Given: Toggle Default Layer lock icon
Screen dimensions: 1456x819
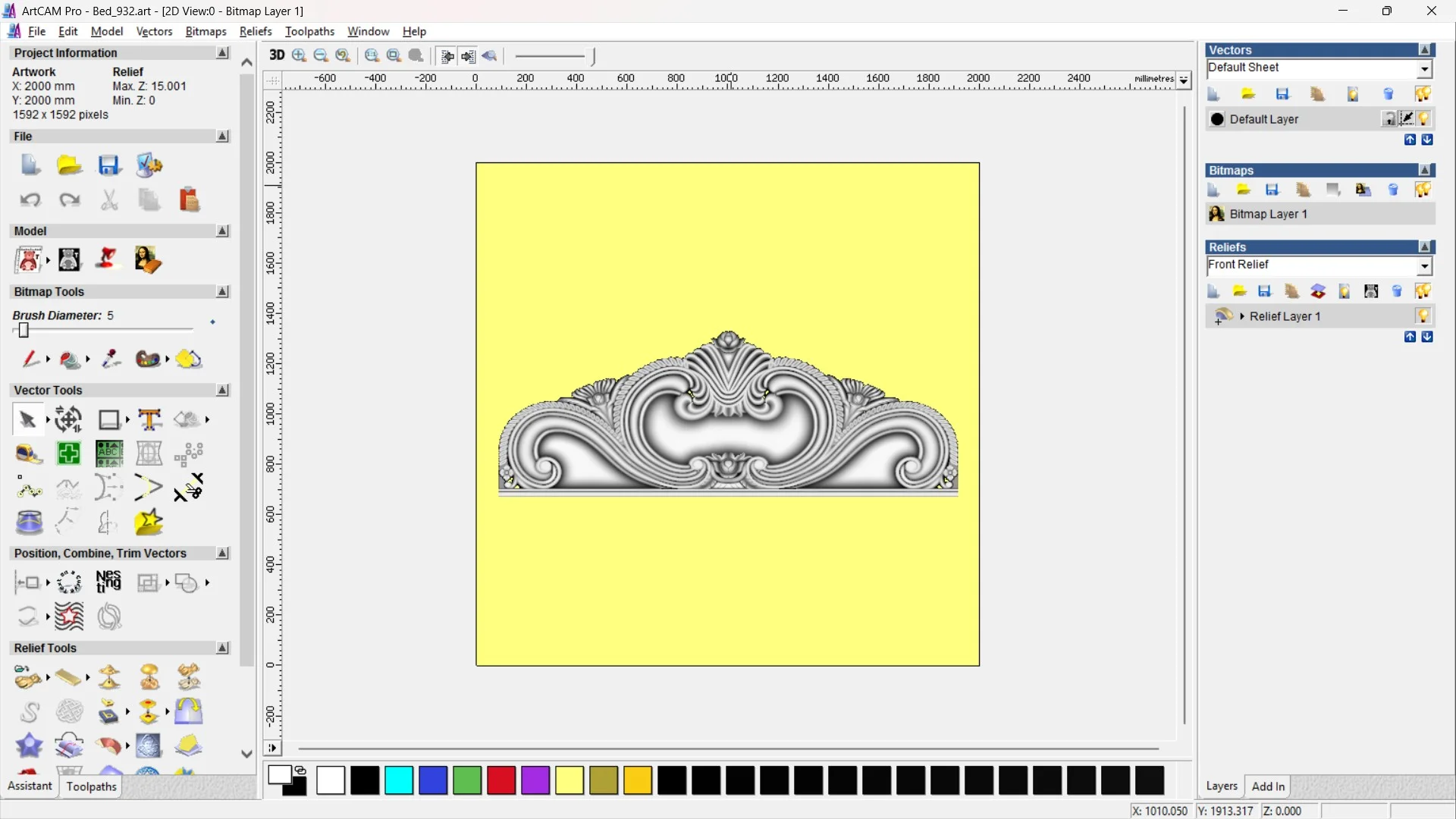Looking at the screenshot, I should [x=1389, y=119].
